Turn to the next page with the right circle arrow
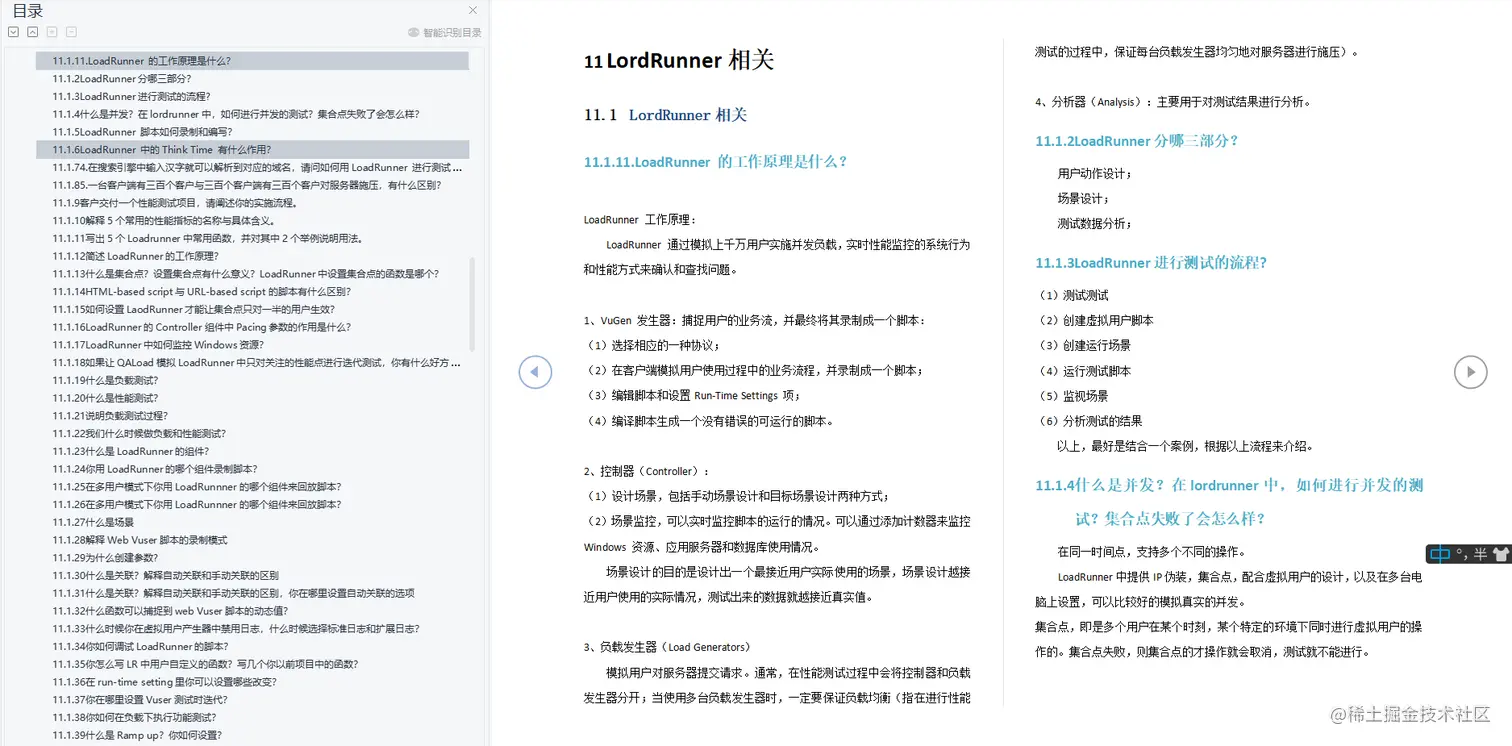This screenshot has height=746, width=1512. click(x=1470, y=372)
